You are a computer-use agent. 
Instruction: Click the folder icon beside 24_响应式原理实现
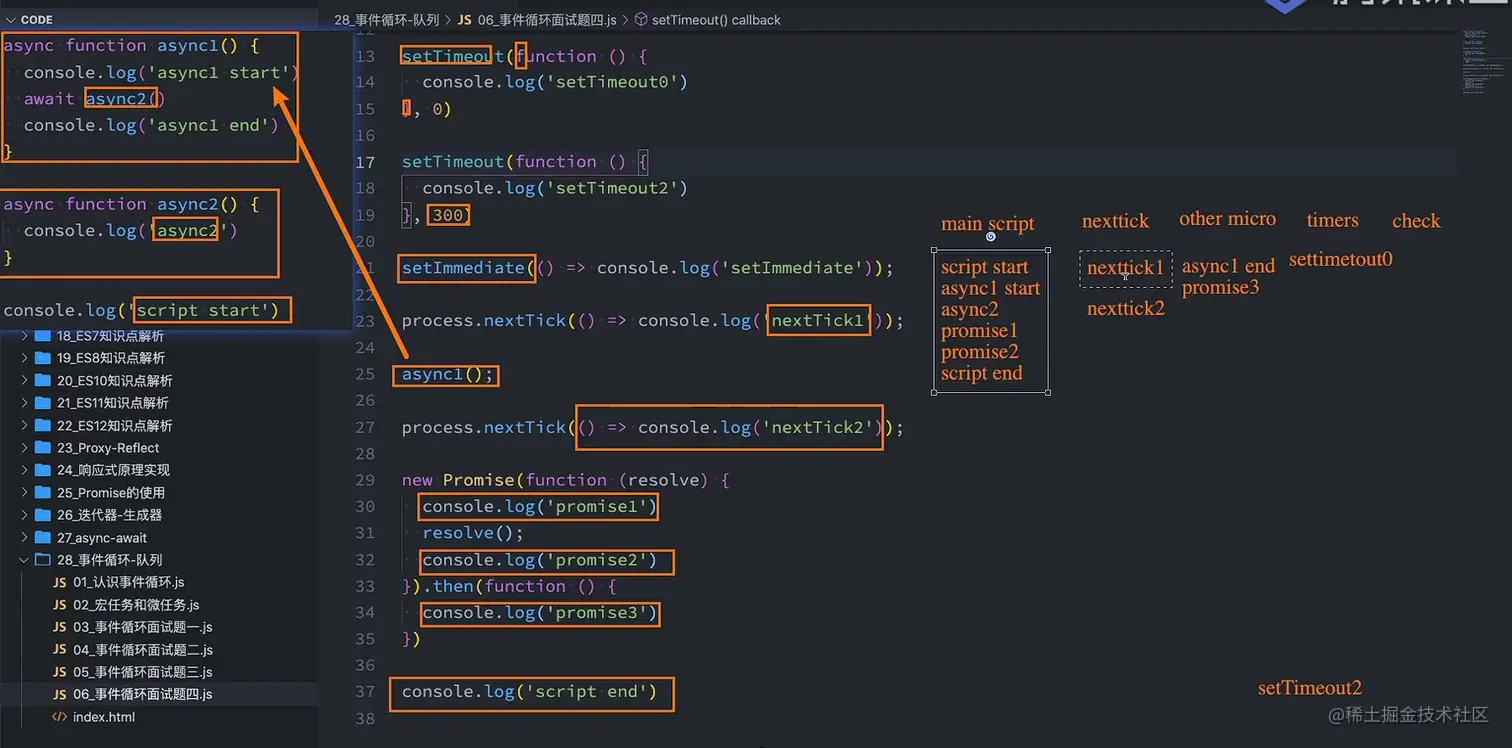pyautogui.click(x=42, y=470)
